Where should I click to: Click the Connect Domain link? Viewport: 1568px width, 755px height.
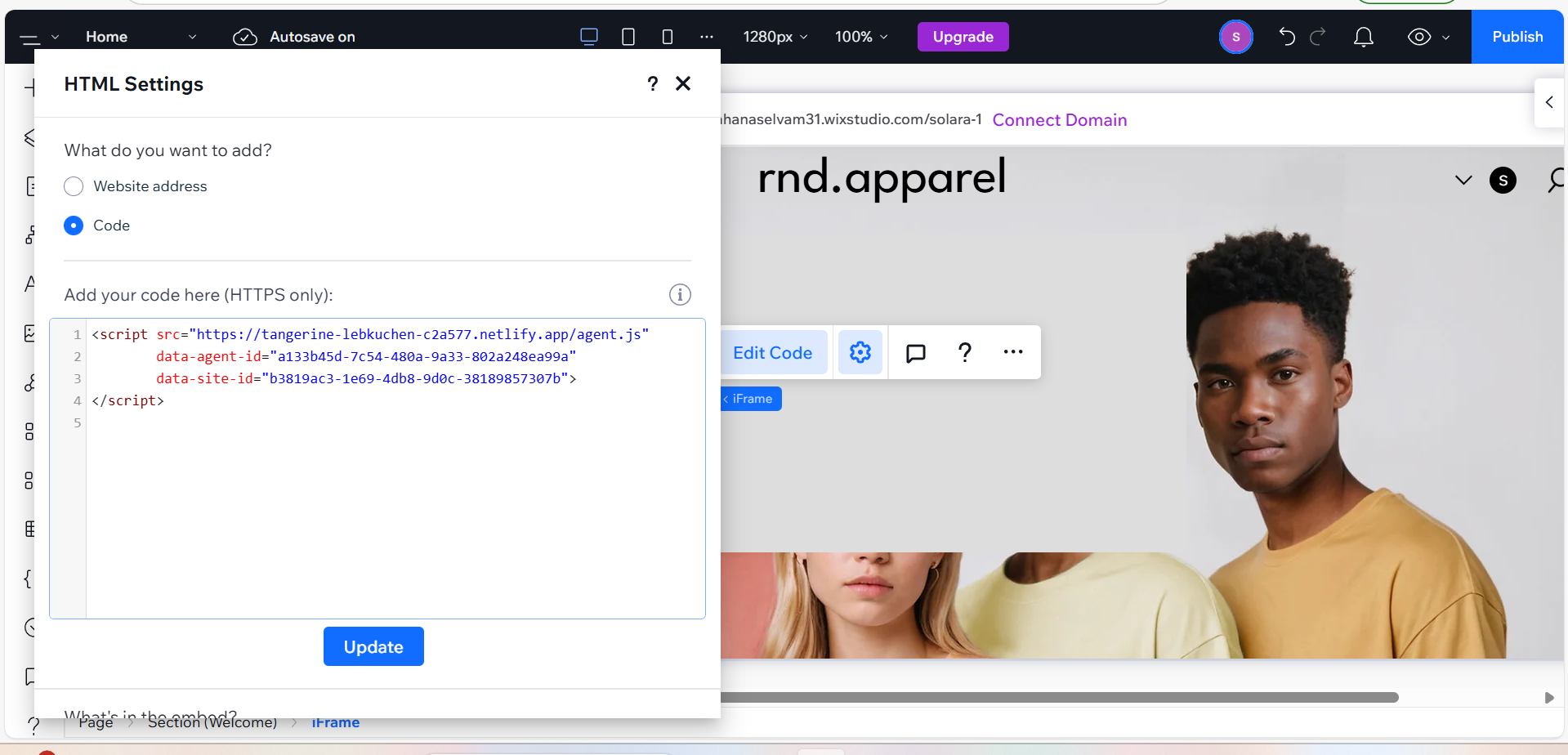click(1060, 120)
